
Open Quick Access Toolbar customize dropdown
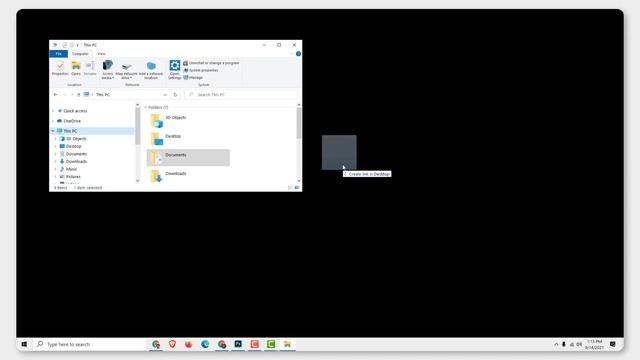click(x=78, y=45)
